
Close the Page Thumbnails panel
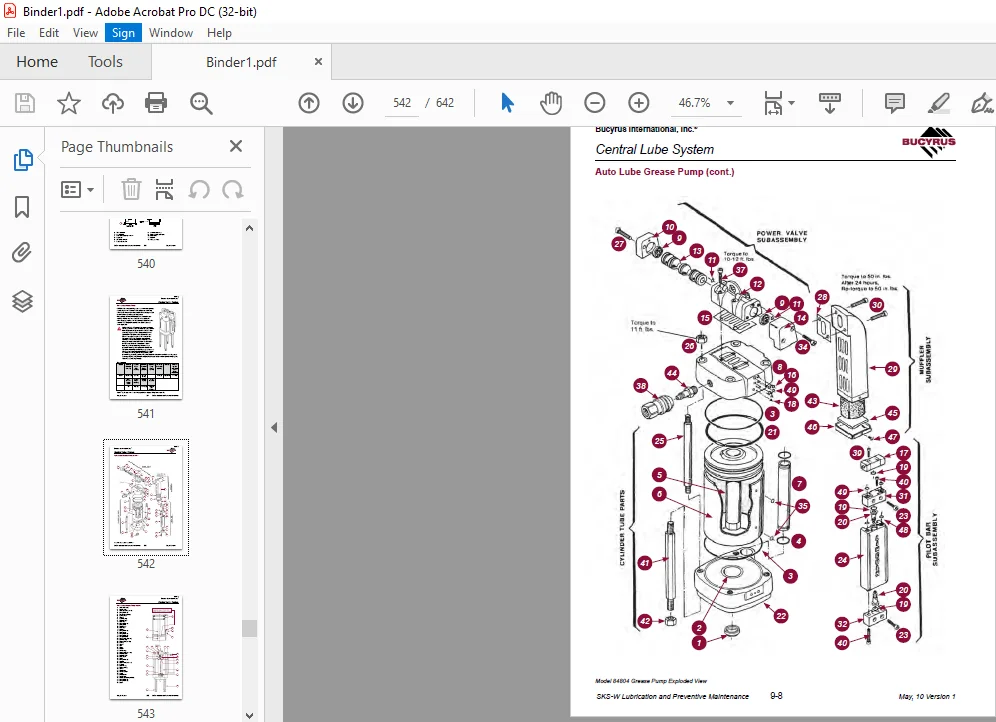click(236, 146)
